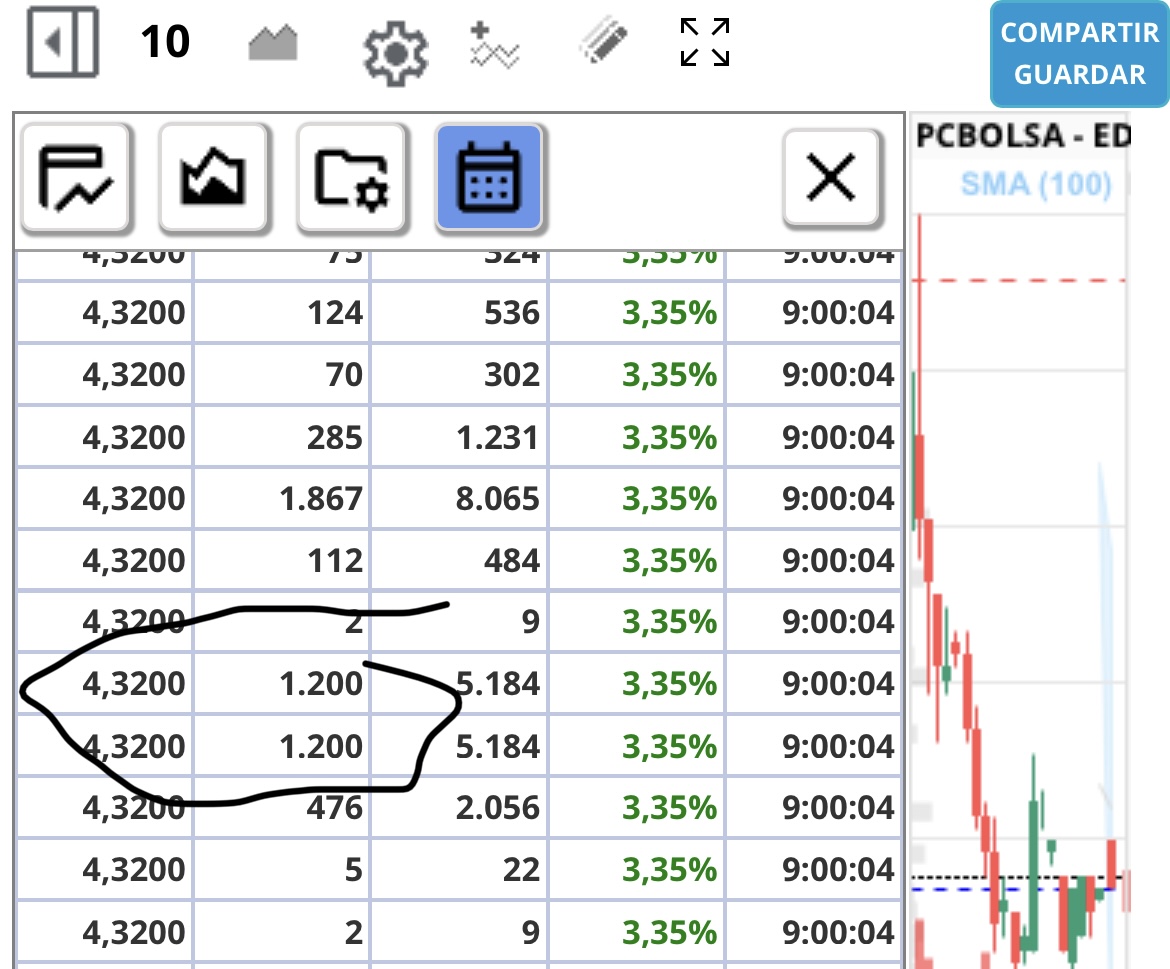Screen dimensions: 1170x969
Task: Select the volume cell 124
Action: point(282,313)
